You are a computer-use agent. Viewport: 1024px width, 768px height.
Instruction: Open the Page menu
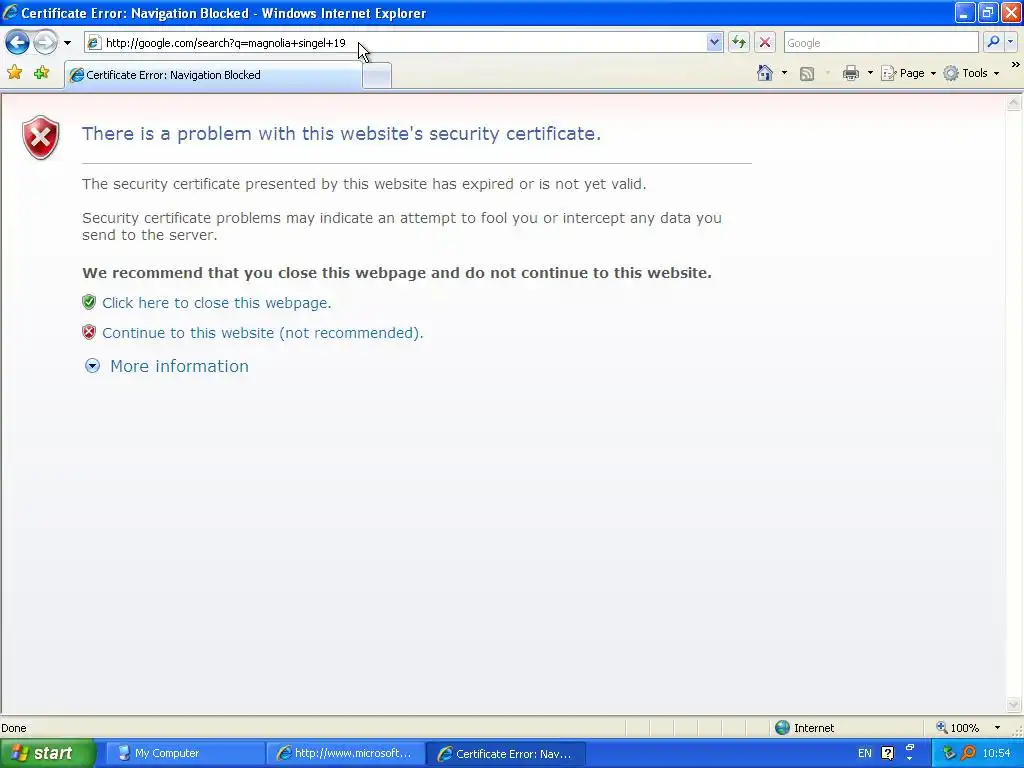pos(908,73)
